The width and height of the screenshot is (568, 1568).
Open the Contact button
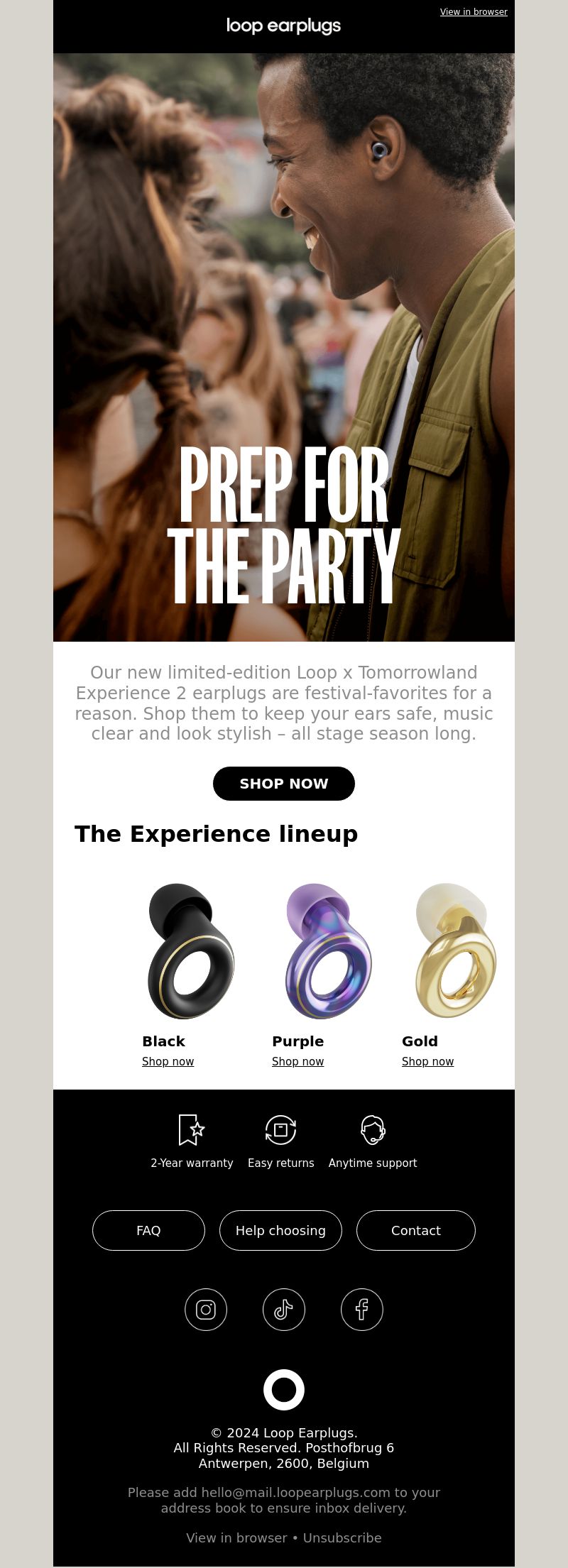tap(416, 1230)
